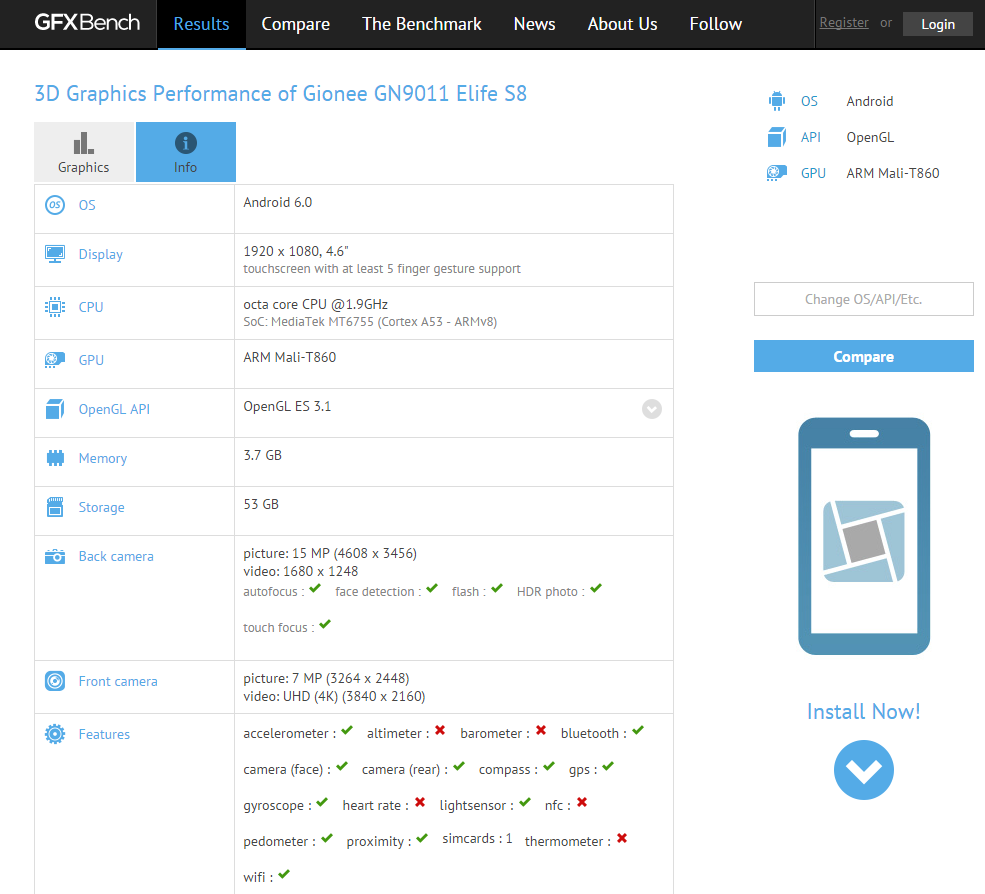Click 'ARM Mali-T860' in sidebar

[x=893, y=173]
